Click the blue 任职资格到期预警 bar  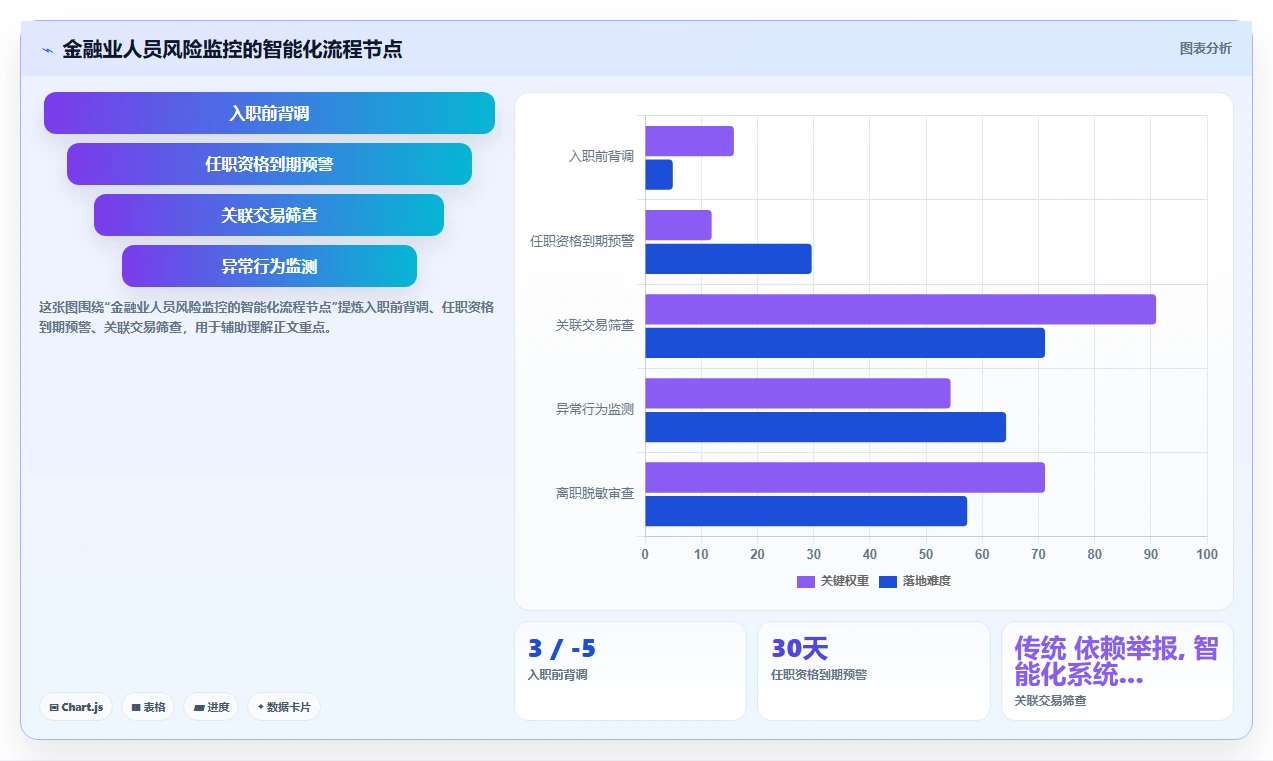pos(728,259)
